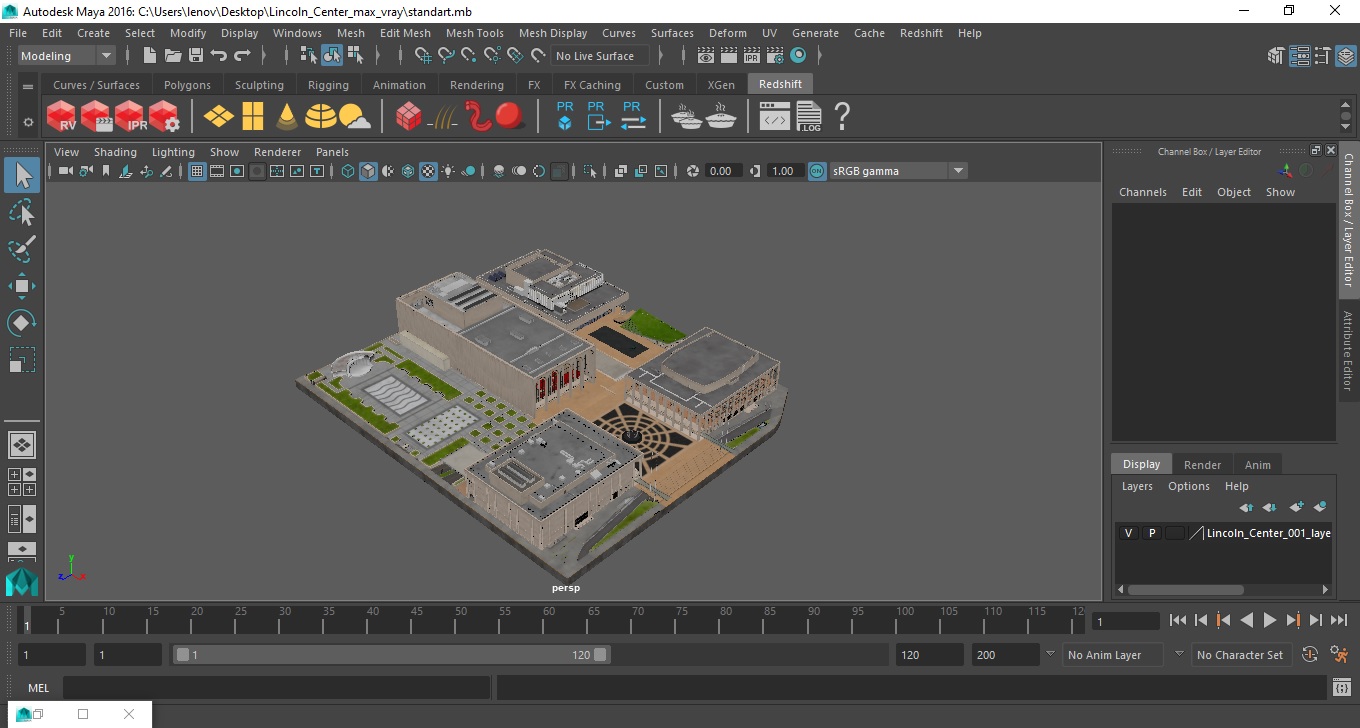Open the Redshift menu in menu bar
The image size is (1360, 728).
point(921,33)
